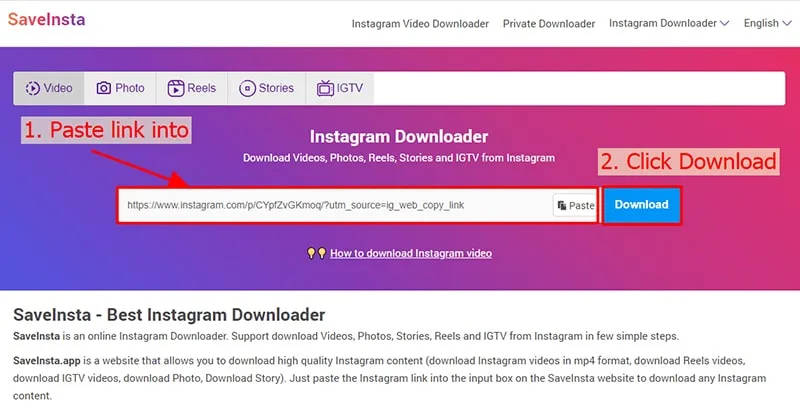Viewport: 800px width, 412px height.
Task: Click the subtitle starting "Download Videos, Photos, Reels"
Action: 399,158
